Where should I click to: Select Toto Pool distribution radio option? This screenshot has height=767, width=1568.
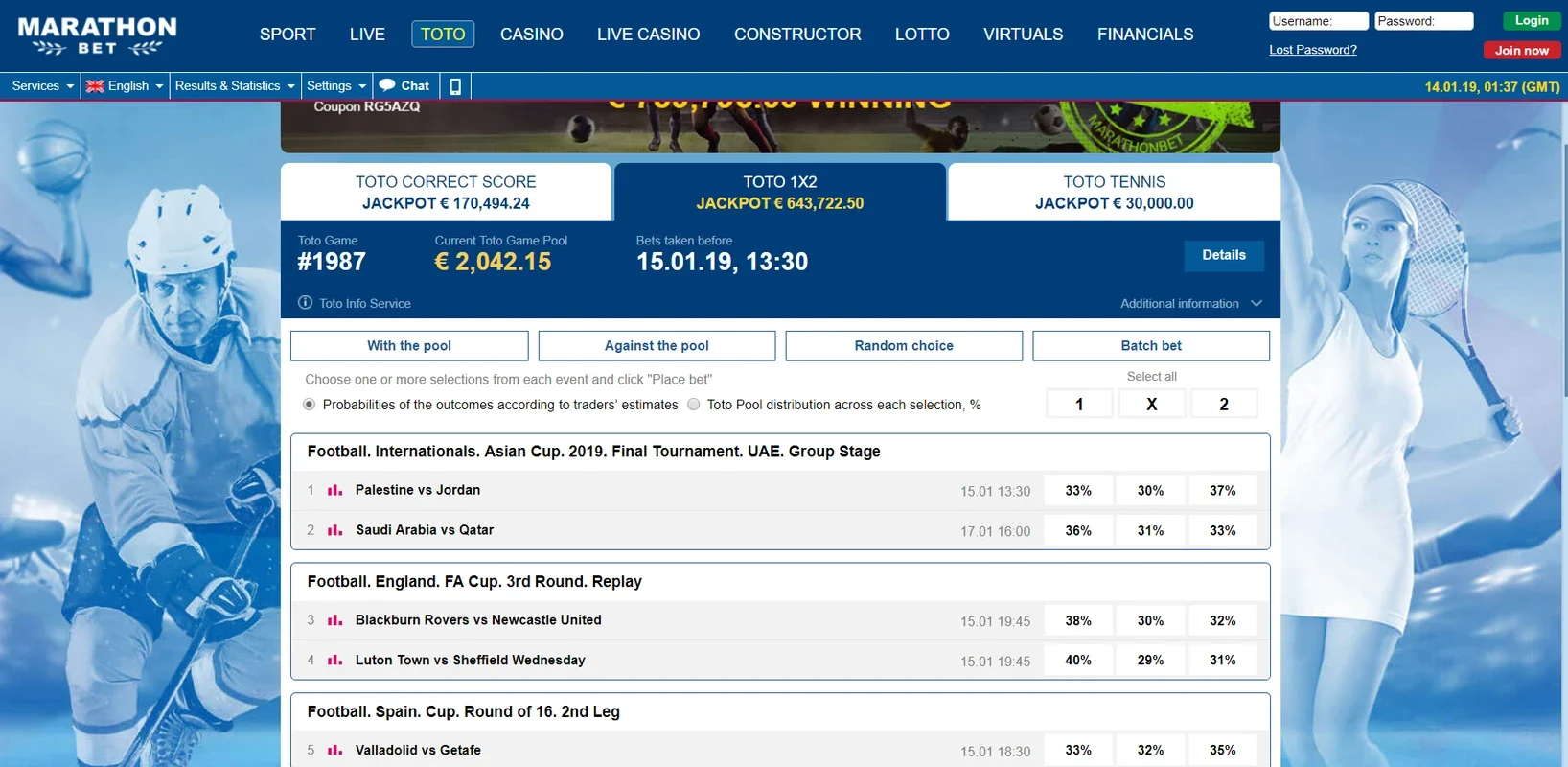point(694,405)
